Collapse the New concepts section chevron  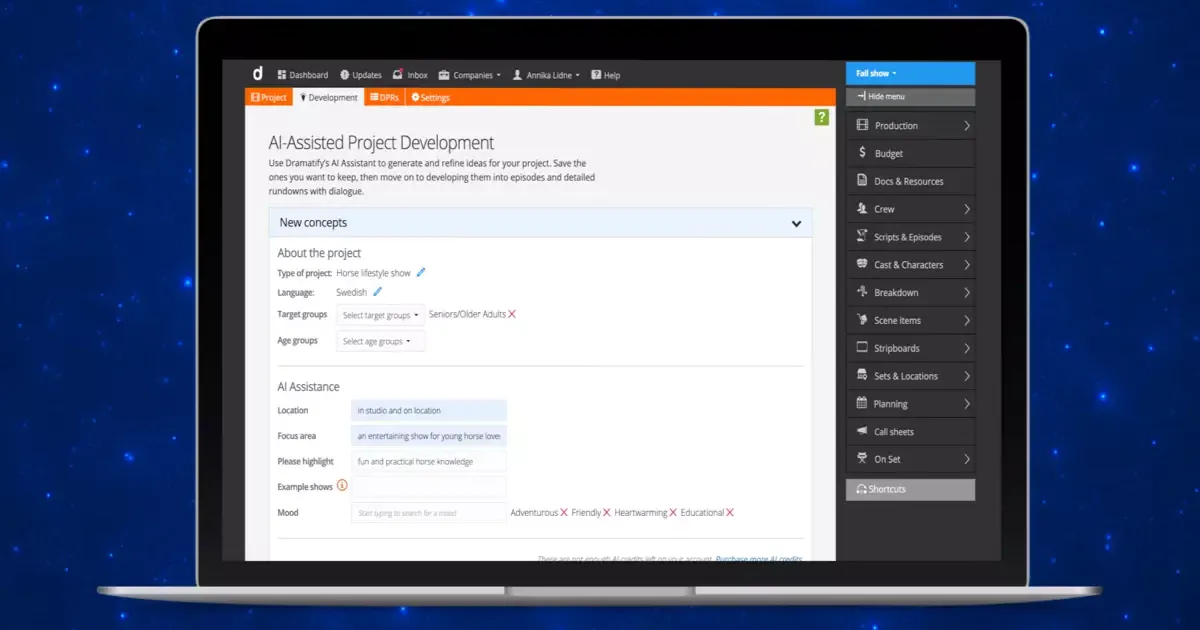coord(796,223)
